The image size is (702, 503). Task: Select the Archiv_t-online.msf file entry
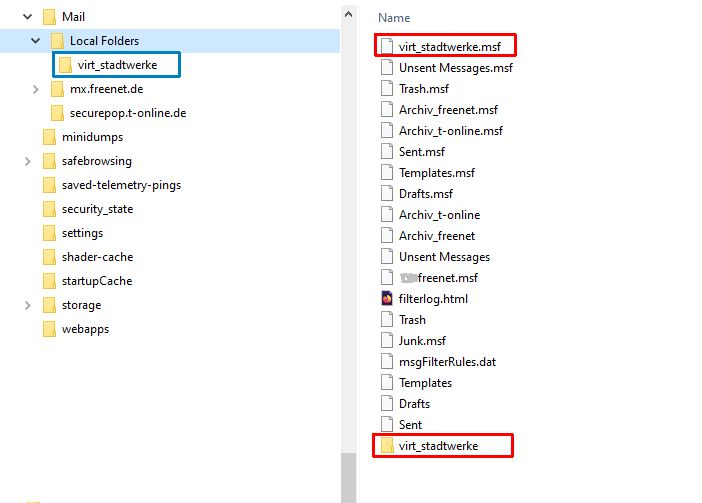(450, 131)
